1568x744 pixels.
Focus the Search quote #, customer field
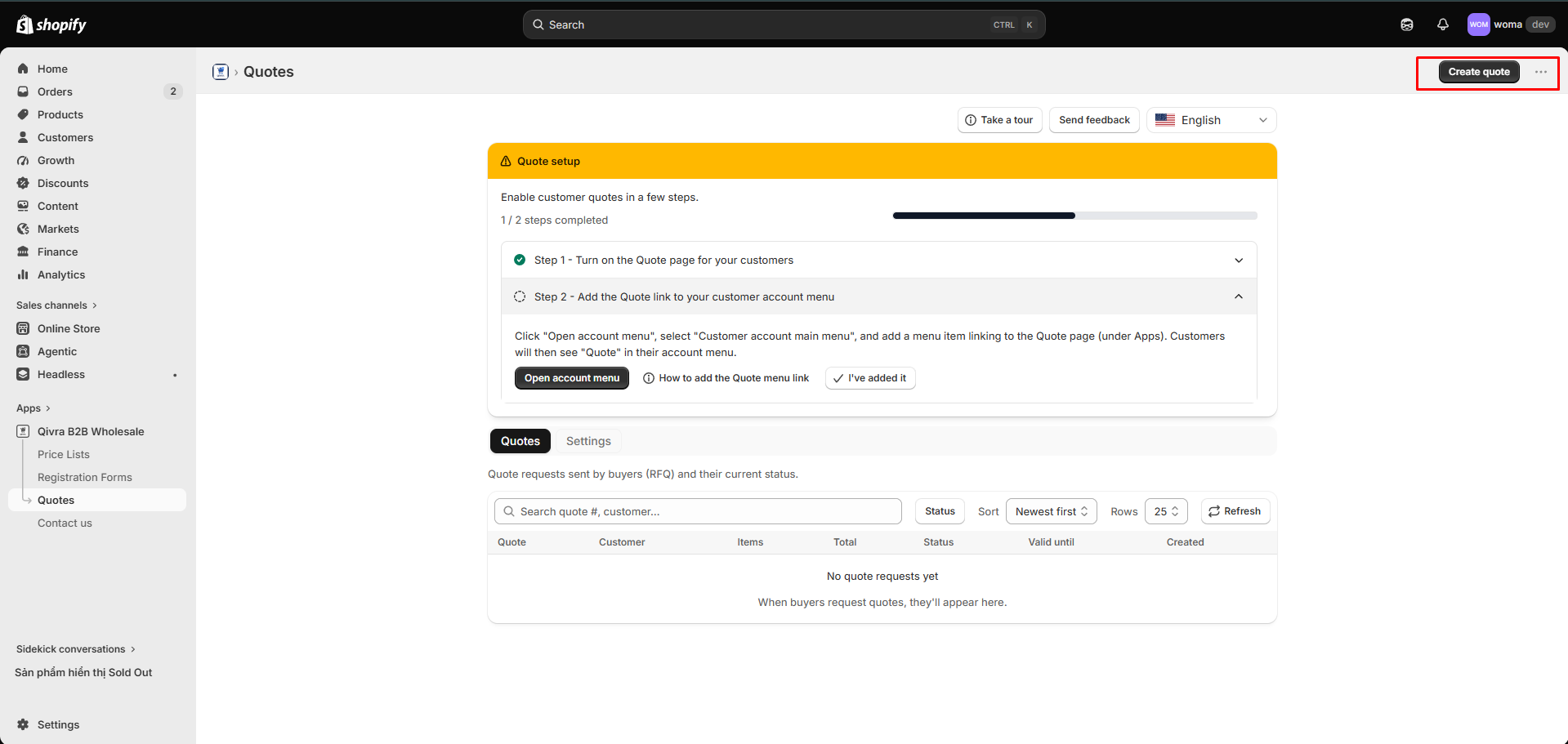[698, 511]
